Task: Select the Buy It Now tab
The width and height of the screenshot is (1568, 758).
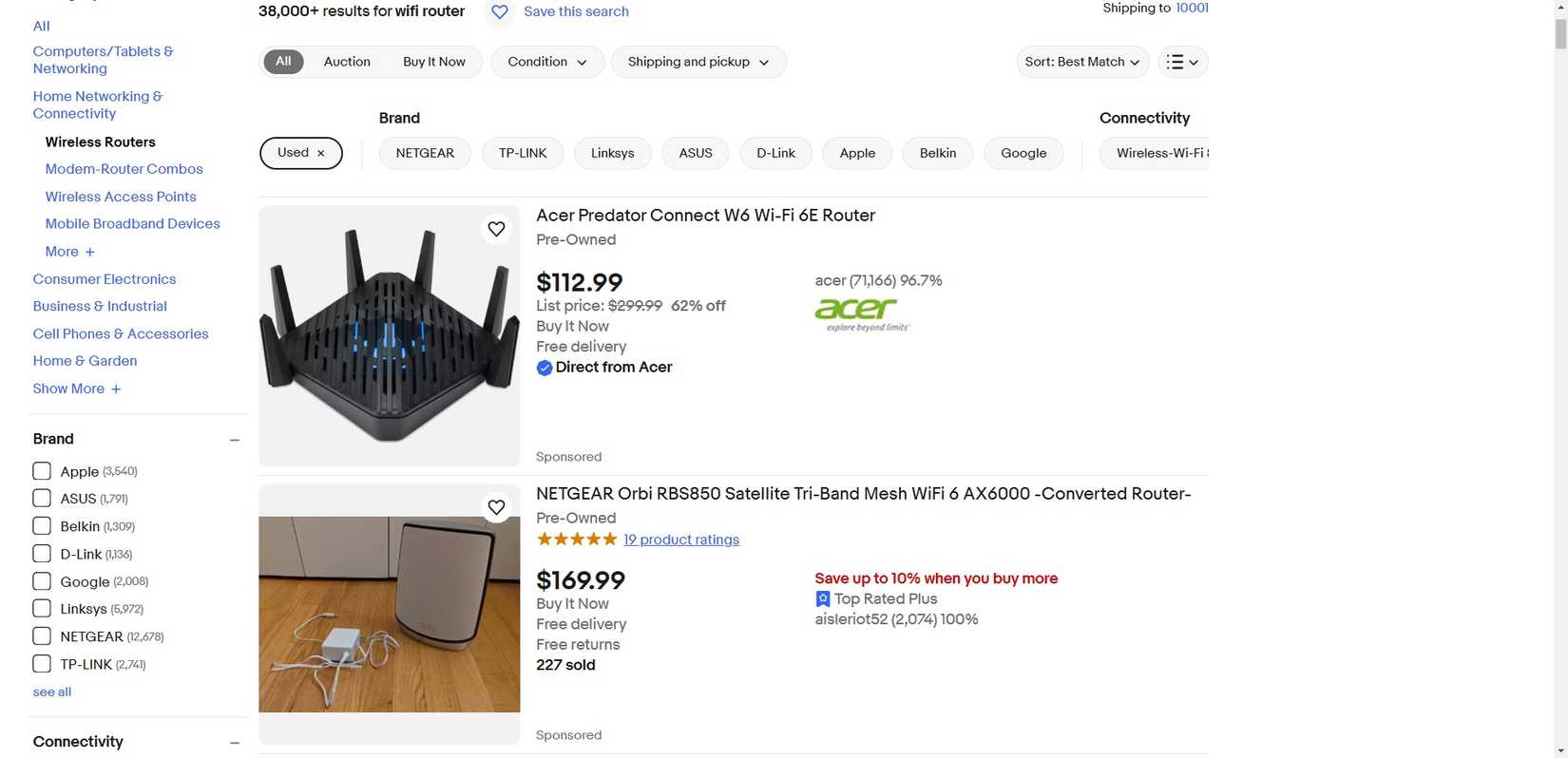Action: (x=433, y=61)
